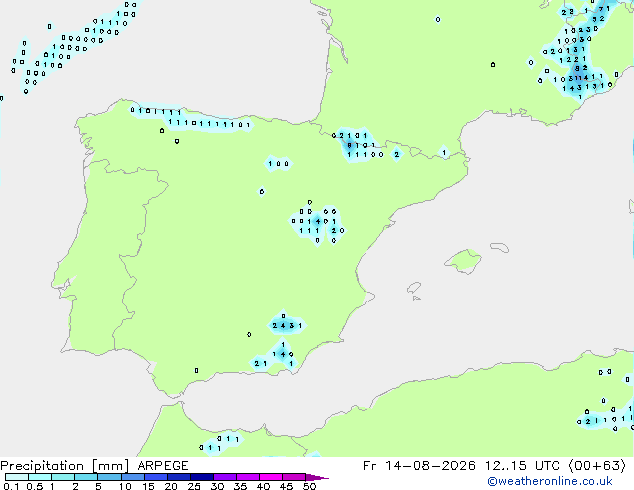This screenshot has width=634, height=490.
Task: Click the Mallorca island on the map
Action: (x=463, y=261)
